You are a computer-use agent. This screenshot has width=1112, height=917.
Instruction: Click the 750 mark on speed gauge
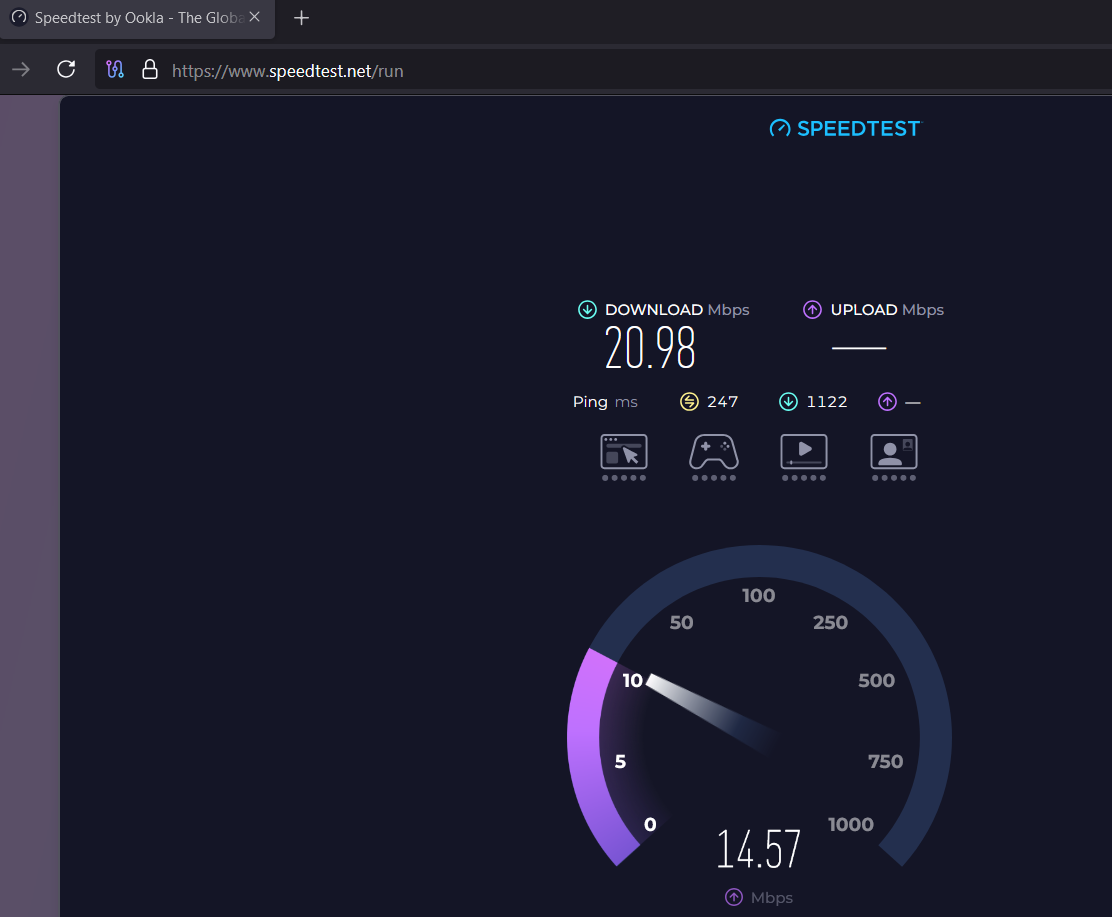click(x=886, y=762)
